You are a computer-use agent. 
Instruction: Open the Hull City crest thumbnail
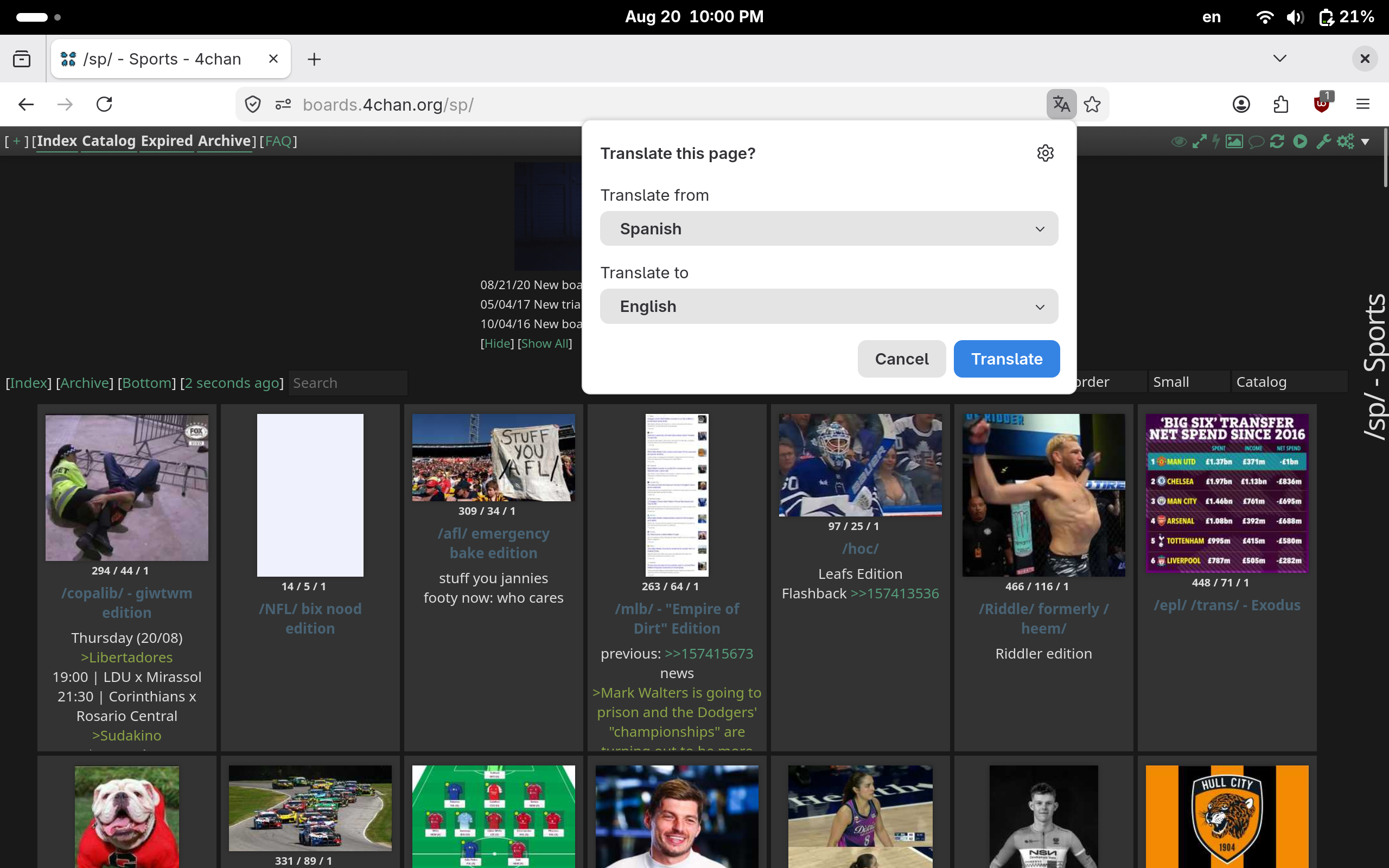coord(1227,816)
